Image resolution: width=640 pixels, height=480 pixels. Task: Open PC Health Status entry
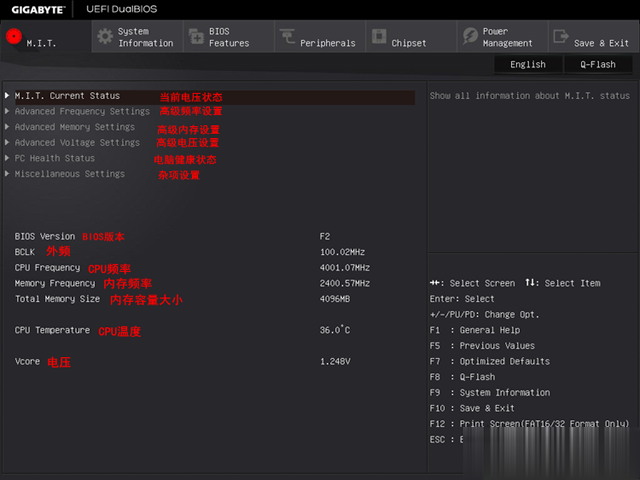[x=55, y=158]
